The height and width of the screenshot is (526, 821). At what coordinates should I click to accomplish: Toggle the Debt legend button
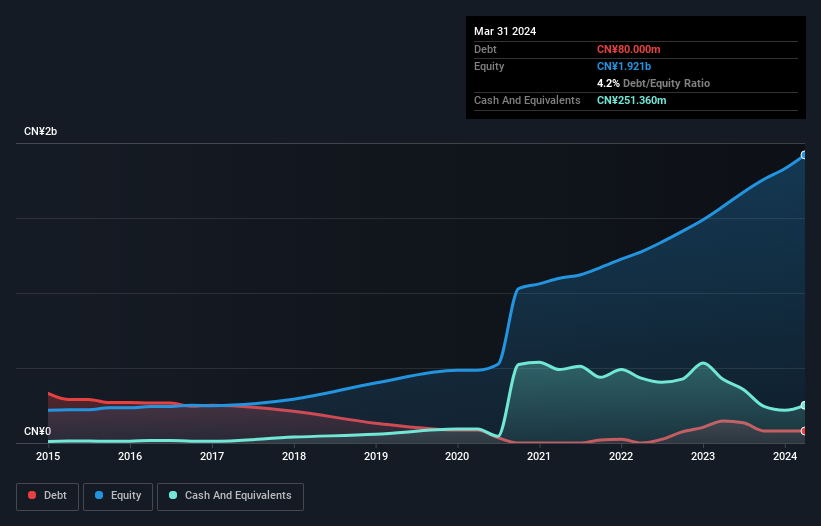48,496
